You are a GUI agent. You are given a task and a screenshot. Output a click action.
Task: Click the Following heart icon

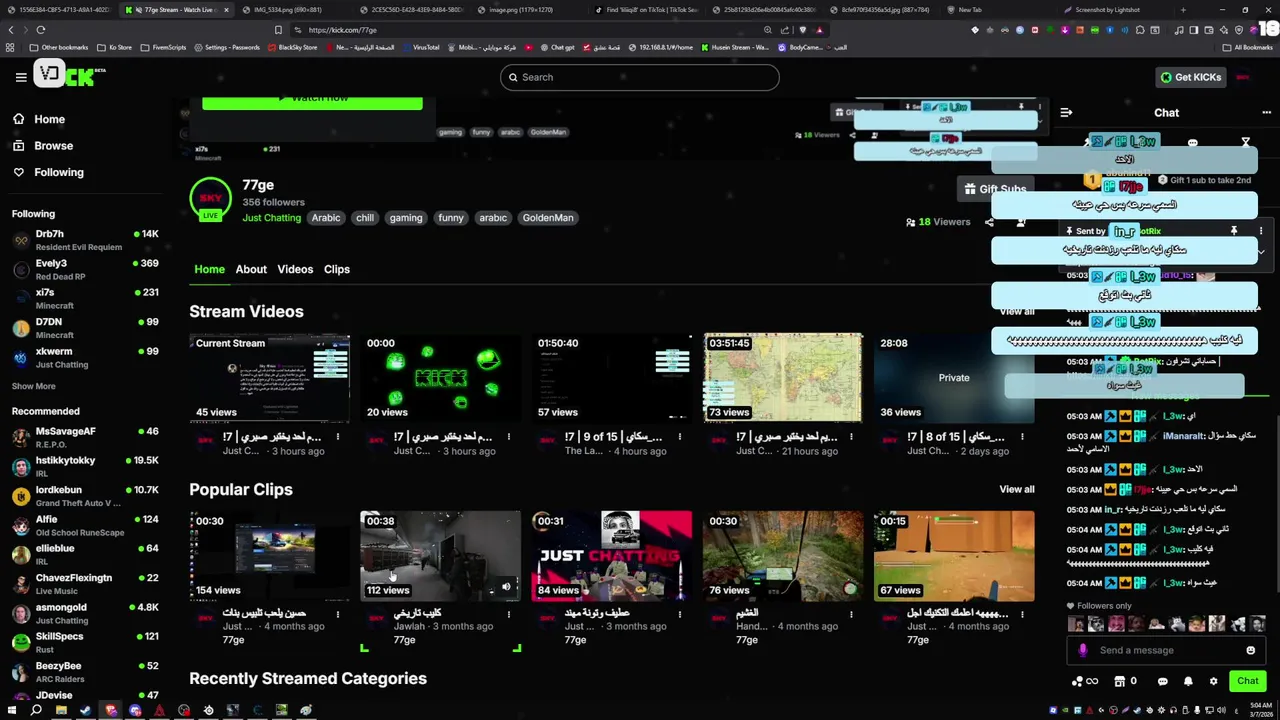(19, 172)
